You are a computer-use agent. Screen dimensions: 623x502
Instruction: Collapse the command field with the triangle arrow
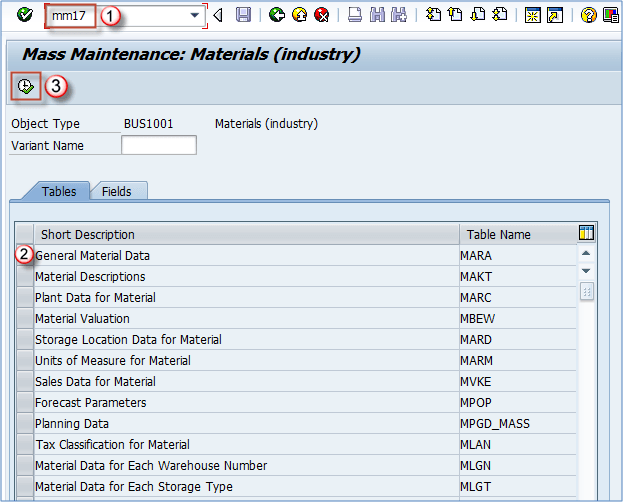[218, 15]
